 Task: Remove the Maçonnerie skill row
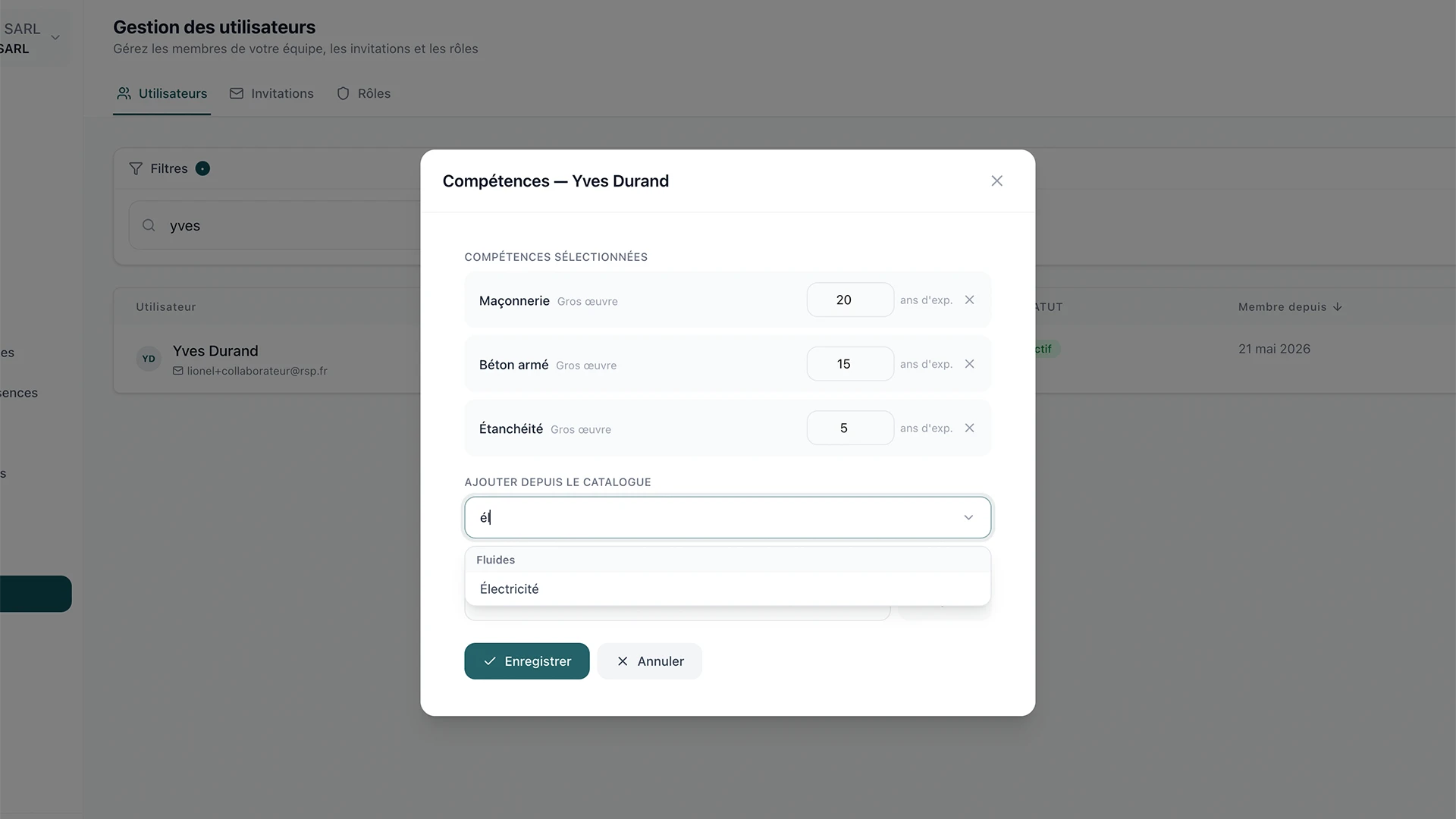coord(969,300)
